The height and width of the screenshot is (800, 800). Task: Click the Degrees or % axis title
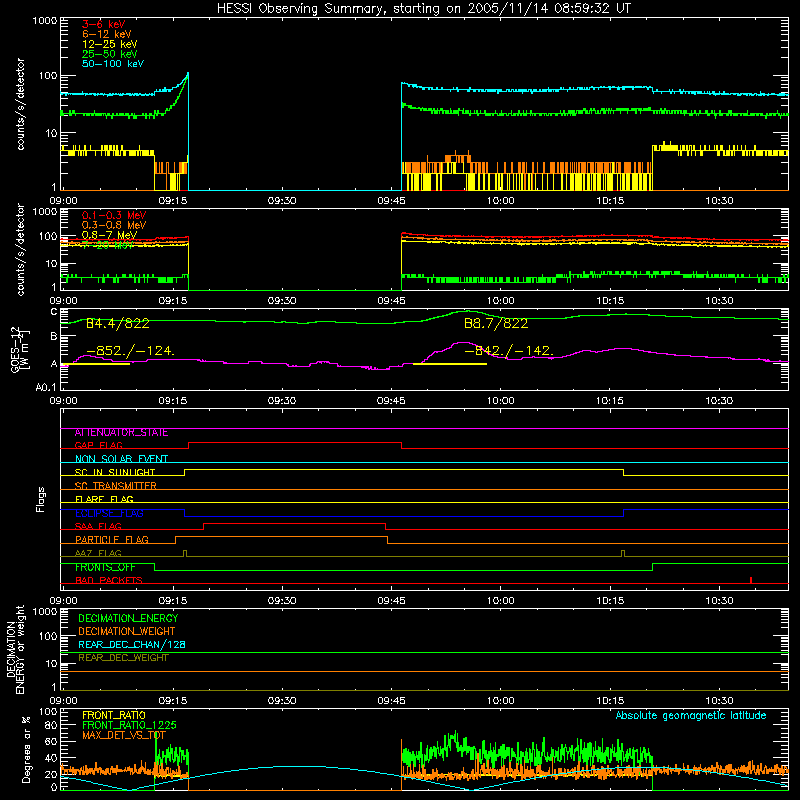[26, 749]
